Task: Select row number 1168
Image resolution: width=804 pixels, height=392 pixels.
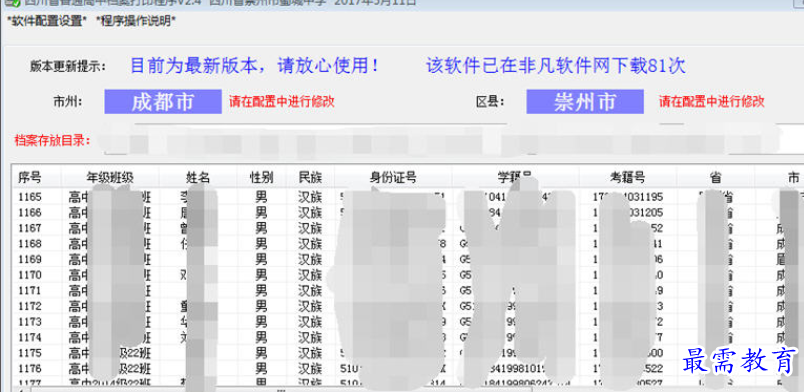Action: [30, 243]
